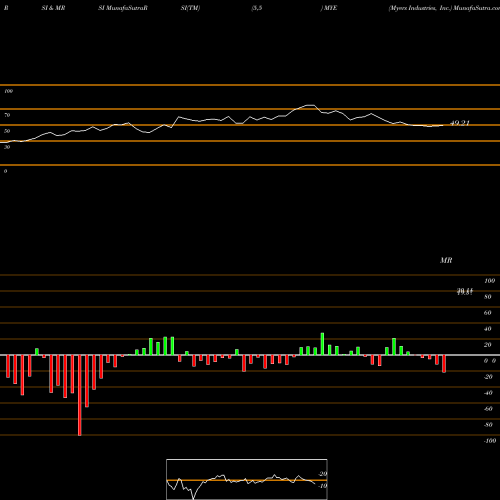Viewport: 500px width, 500px height.
Task: Click the "(5,5" parameter text in header
Action: tap(257, 8)
